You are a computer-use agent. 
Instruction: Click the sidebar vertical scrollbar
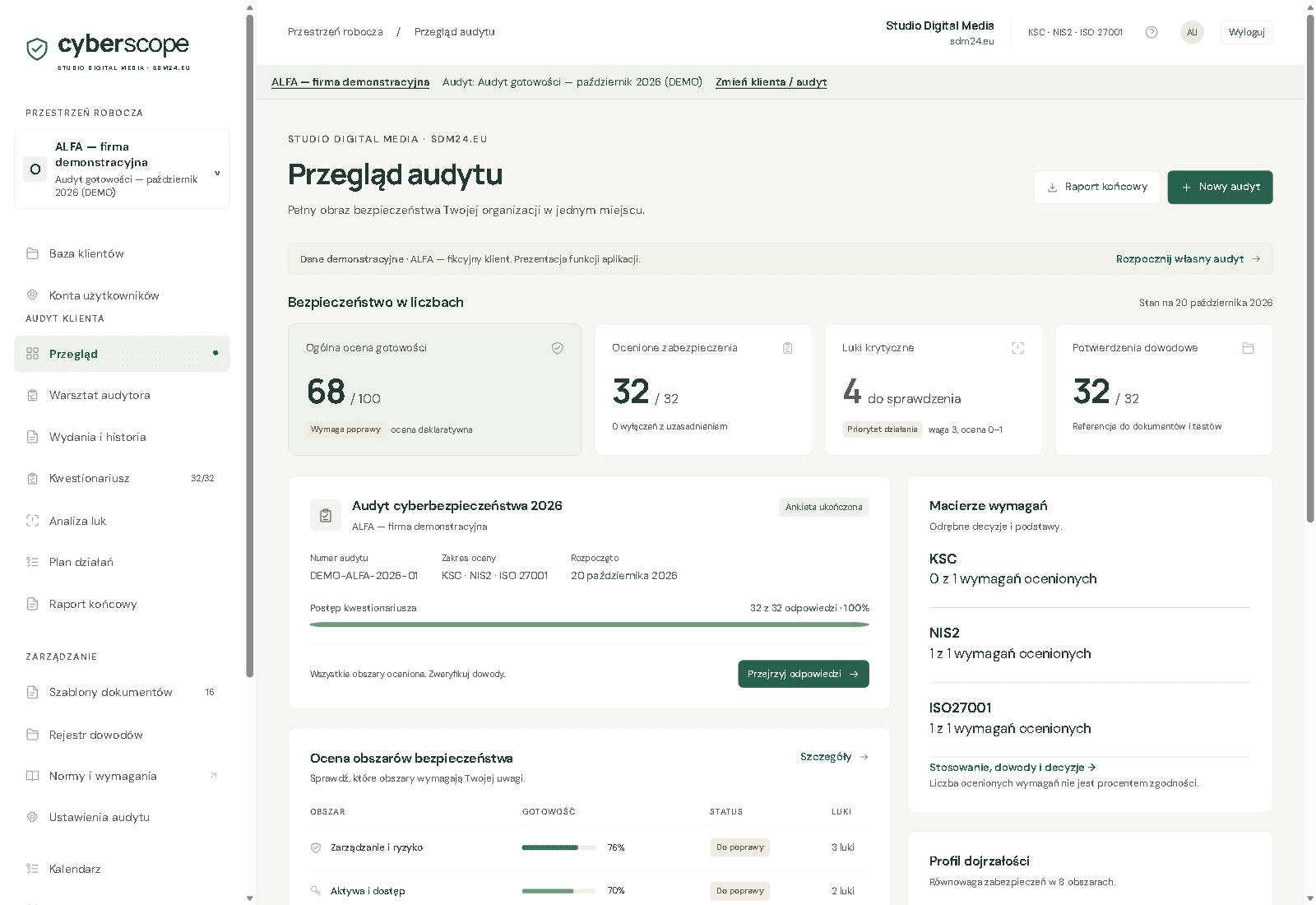(x=250, y=346)
